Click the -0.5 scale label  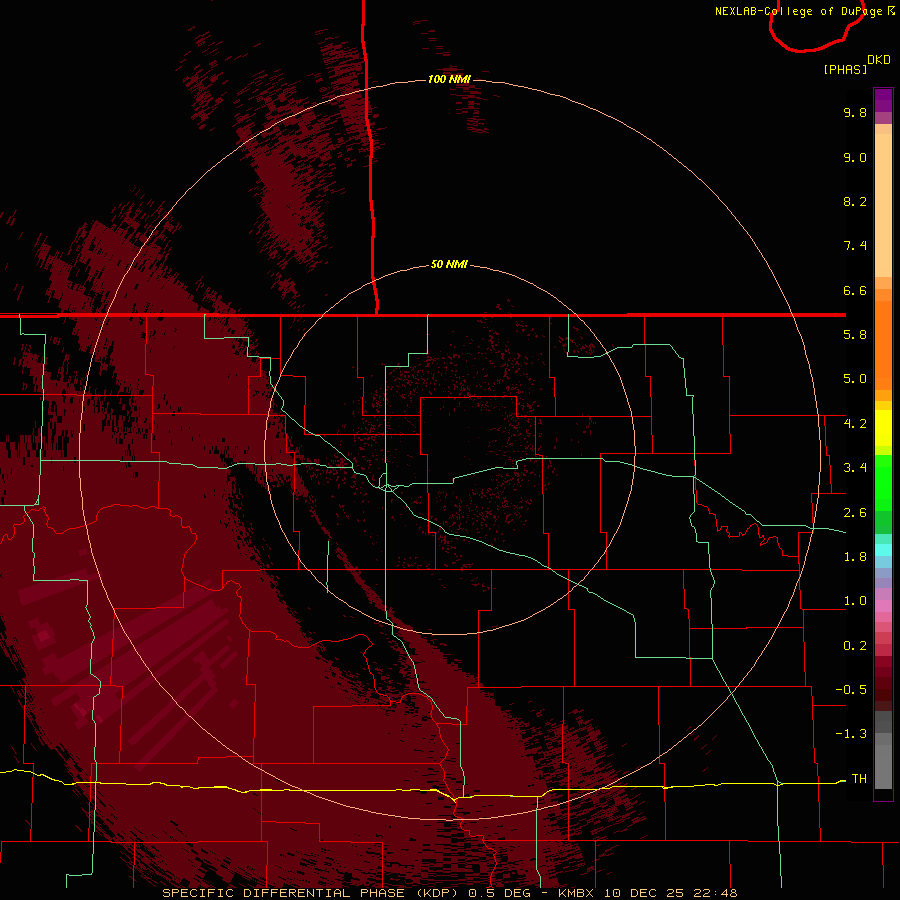(x=851, y=690)
